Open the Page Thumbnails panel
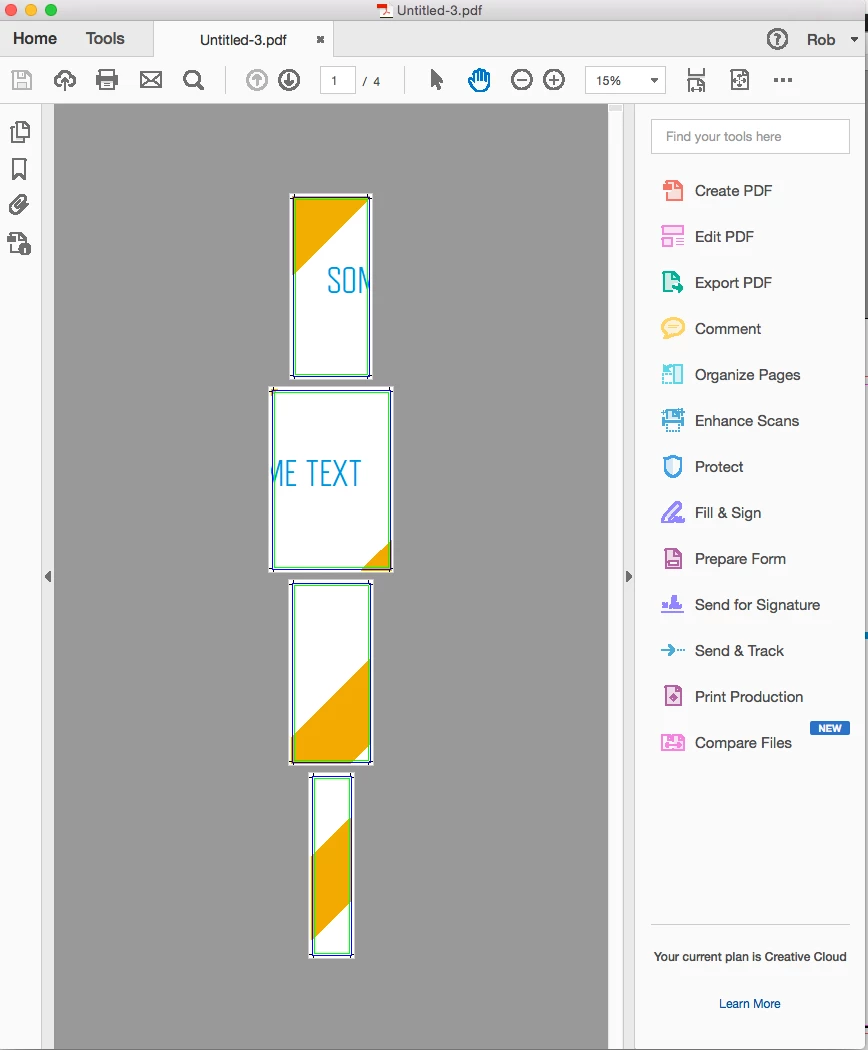This screenshot has width=868, height=1050. (x=20, y=132)
